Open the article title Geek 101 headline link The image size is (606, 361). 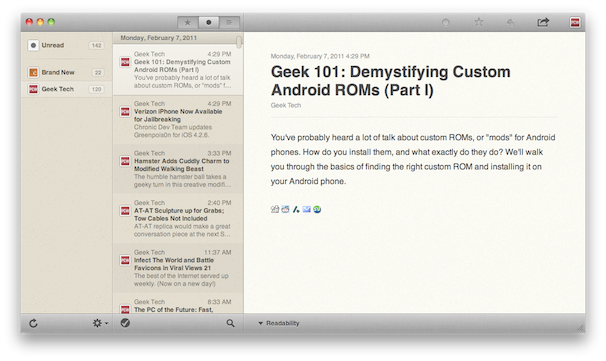pyautogui.click(x=391, y=81)
